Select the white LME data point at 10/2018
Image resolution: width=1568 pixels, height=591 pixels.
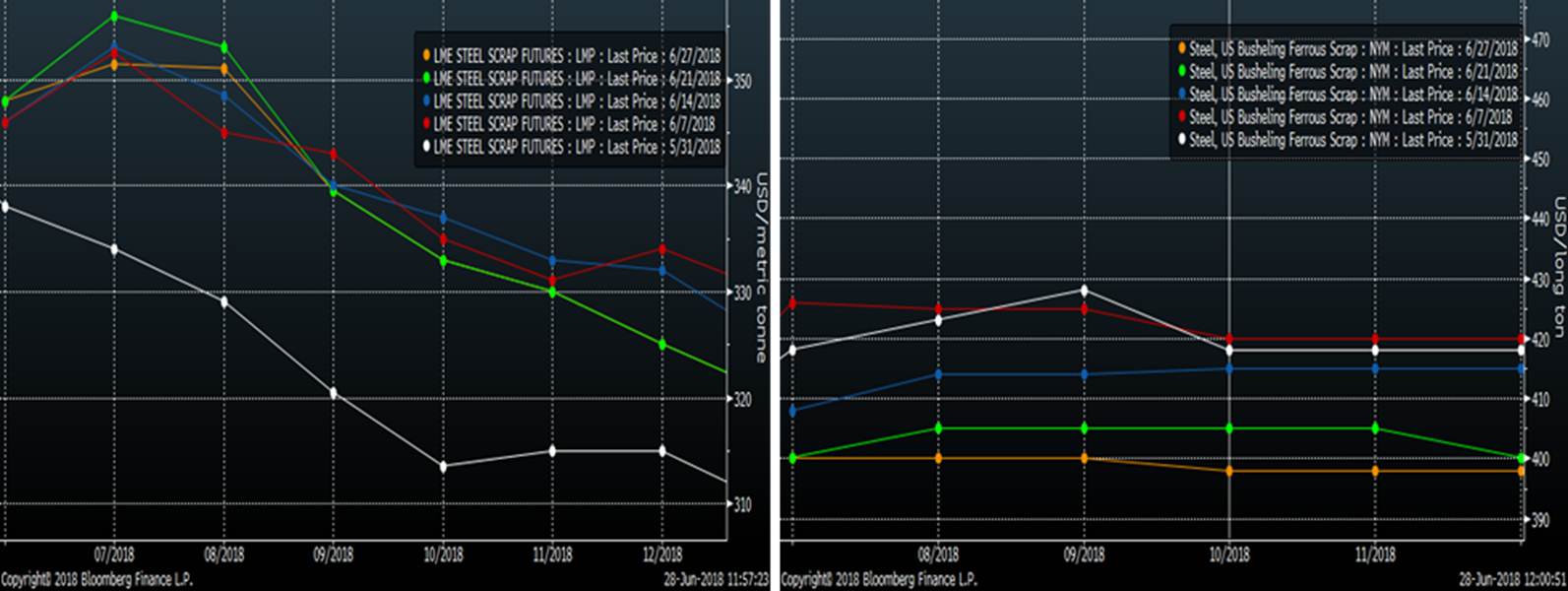tap(443, 466)
